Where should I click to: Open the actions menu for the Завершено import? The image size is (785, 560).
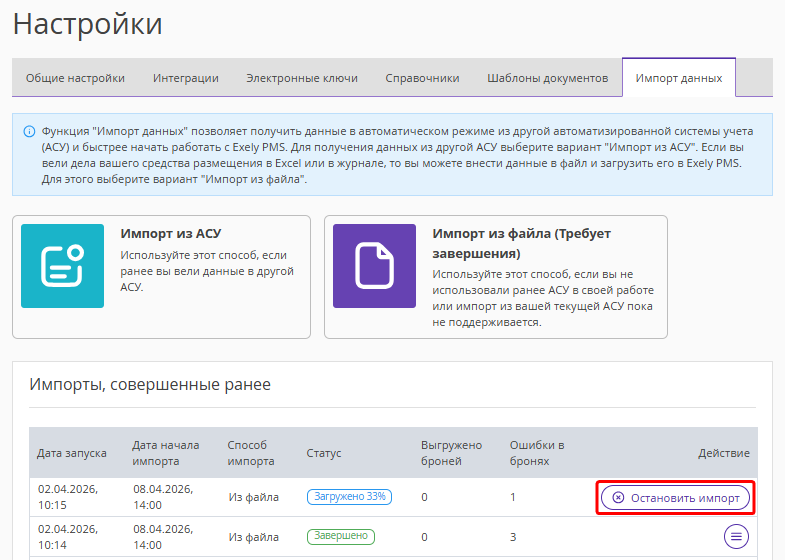click(736, 536)
